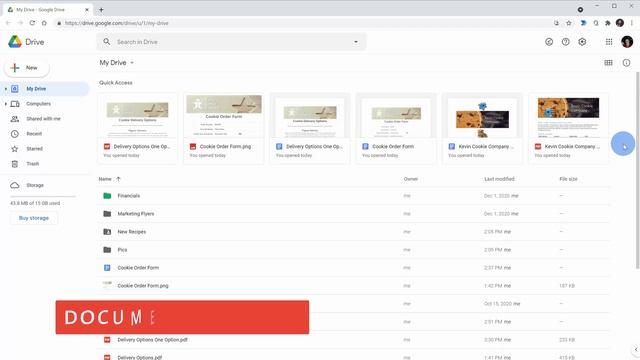Screen dimensions: 640x360
Task: Close the My Drive browser tab
Action: 87,9
